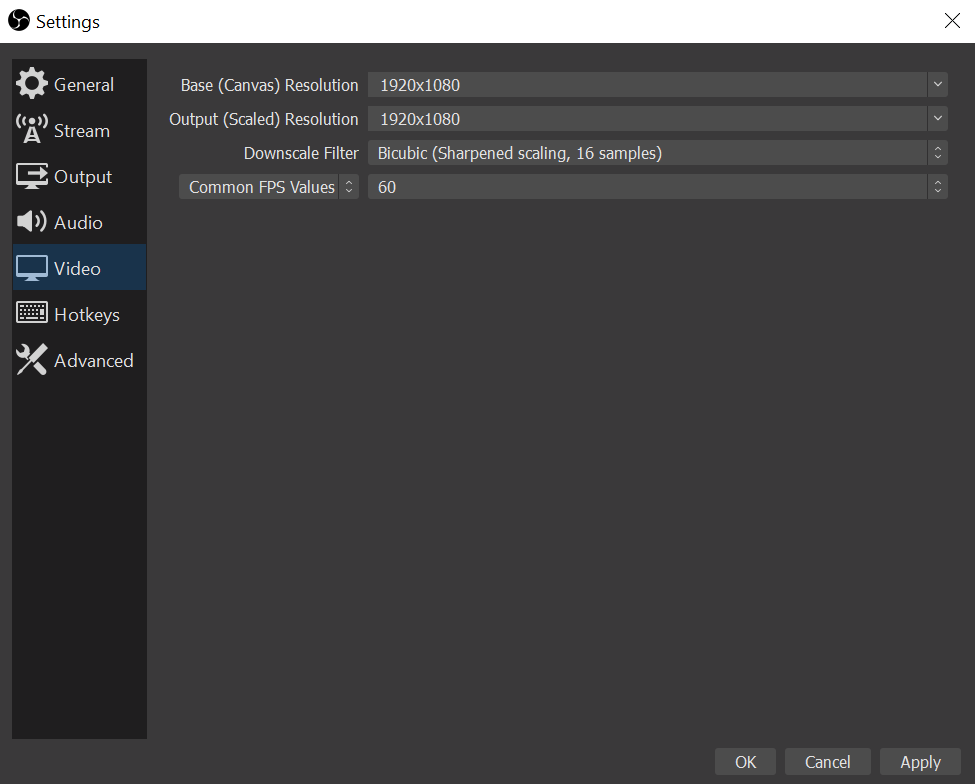Open the FPS value dropdown showing 60
The height and width of the screenshot is (784, 975).
657,187
